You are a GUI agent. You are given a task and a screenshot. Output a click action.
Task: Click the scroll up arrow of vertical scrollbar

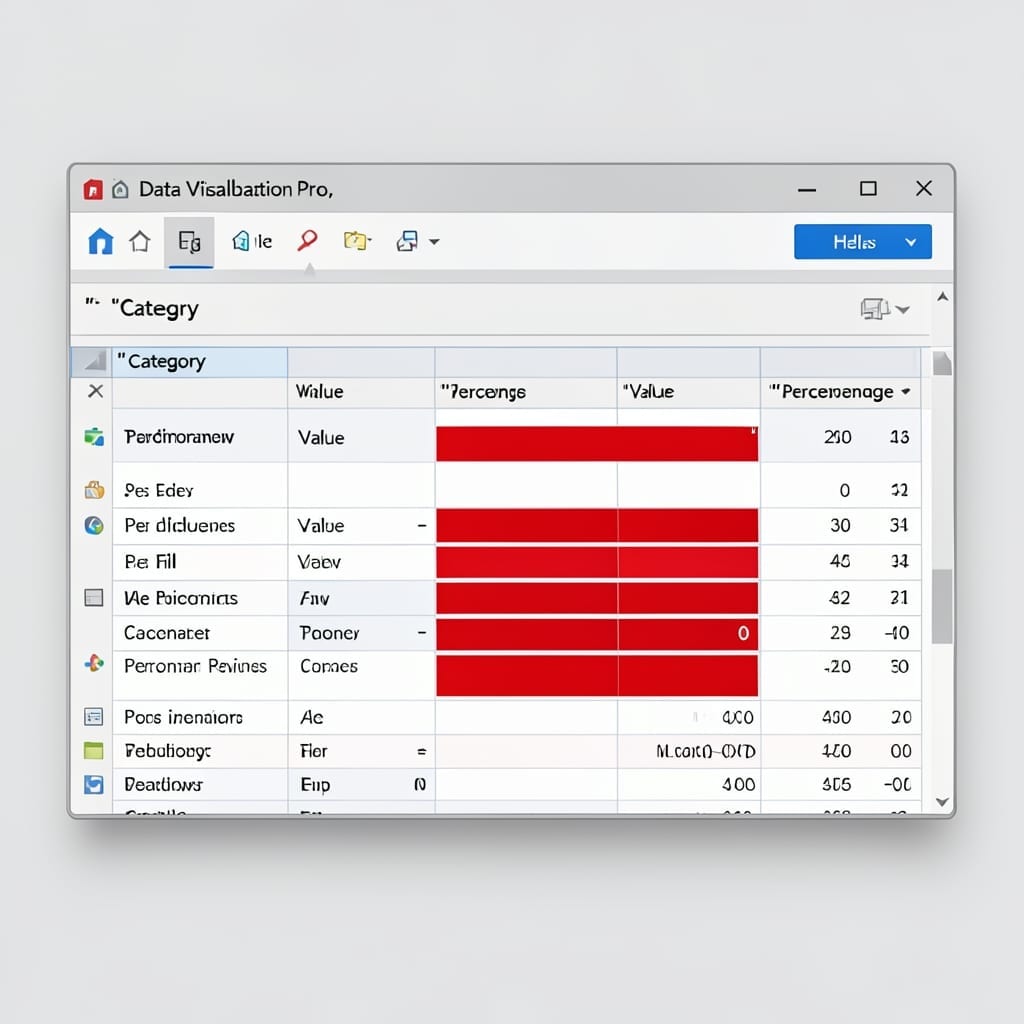942,297
